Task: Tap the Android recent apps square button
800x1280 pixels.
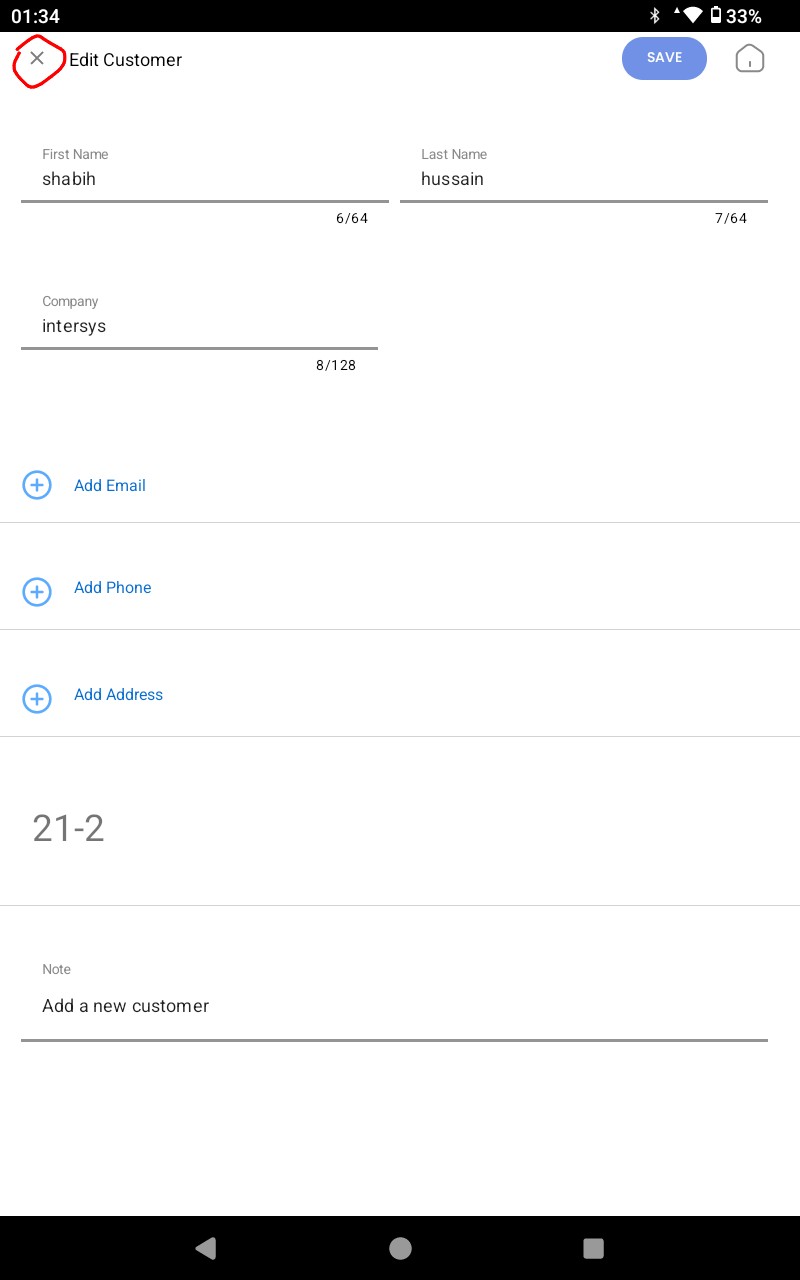Action: pyautogui.click(x=593, y=1248)
